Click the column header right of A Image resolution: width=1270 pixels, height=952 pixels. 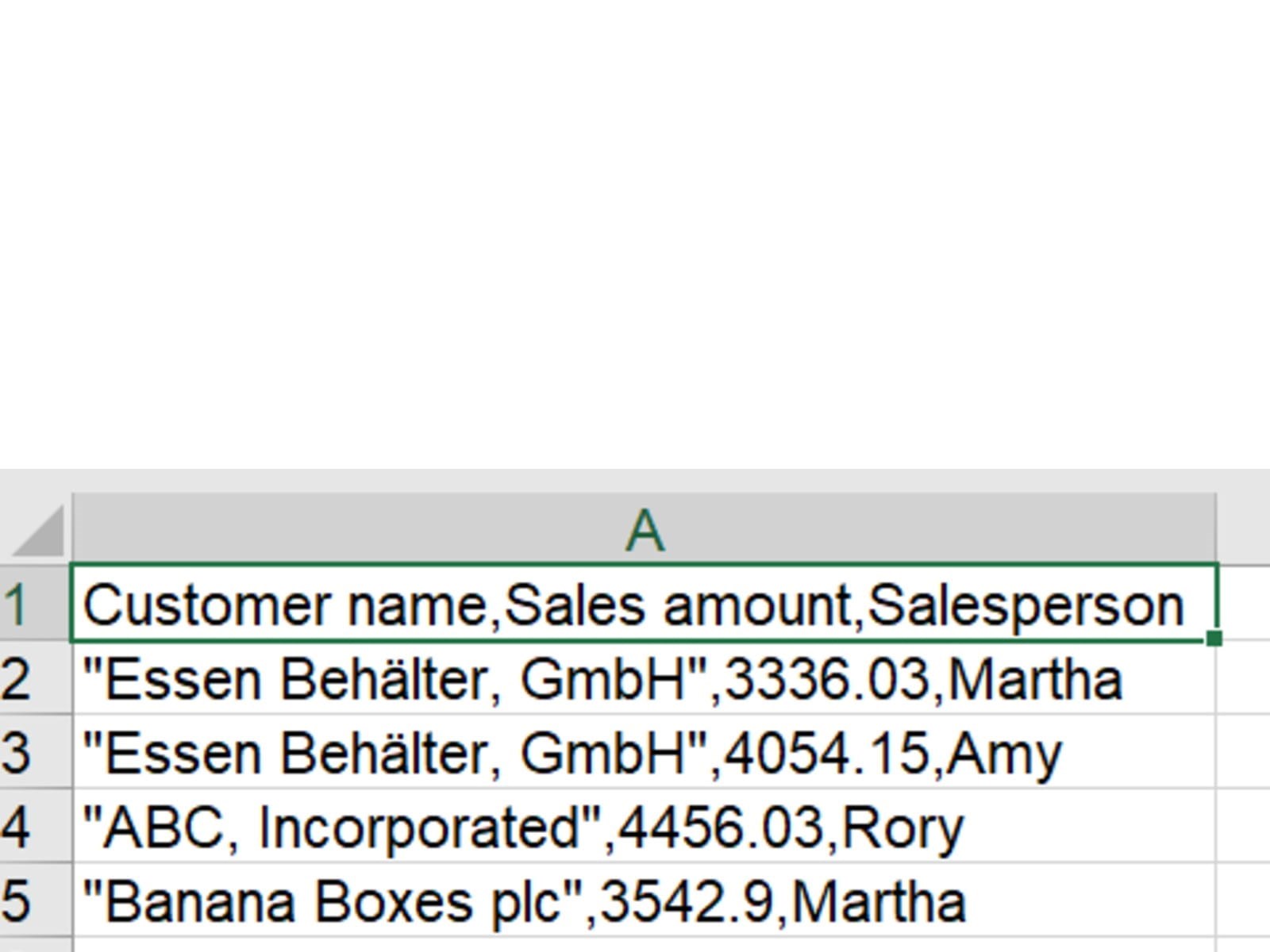point(1245,529)
